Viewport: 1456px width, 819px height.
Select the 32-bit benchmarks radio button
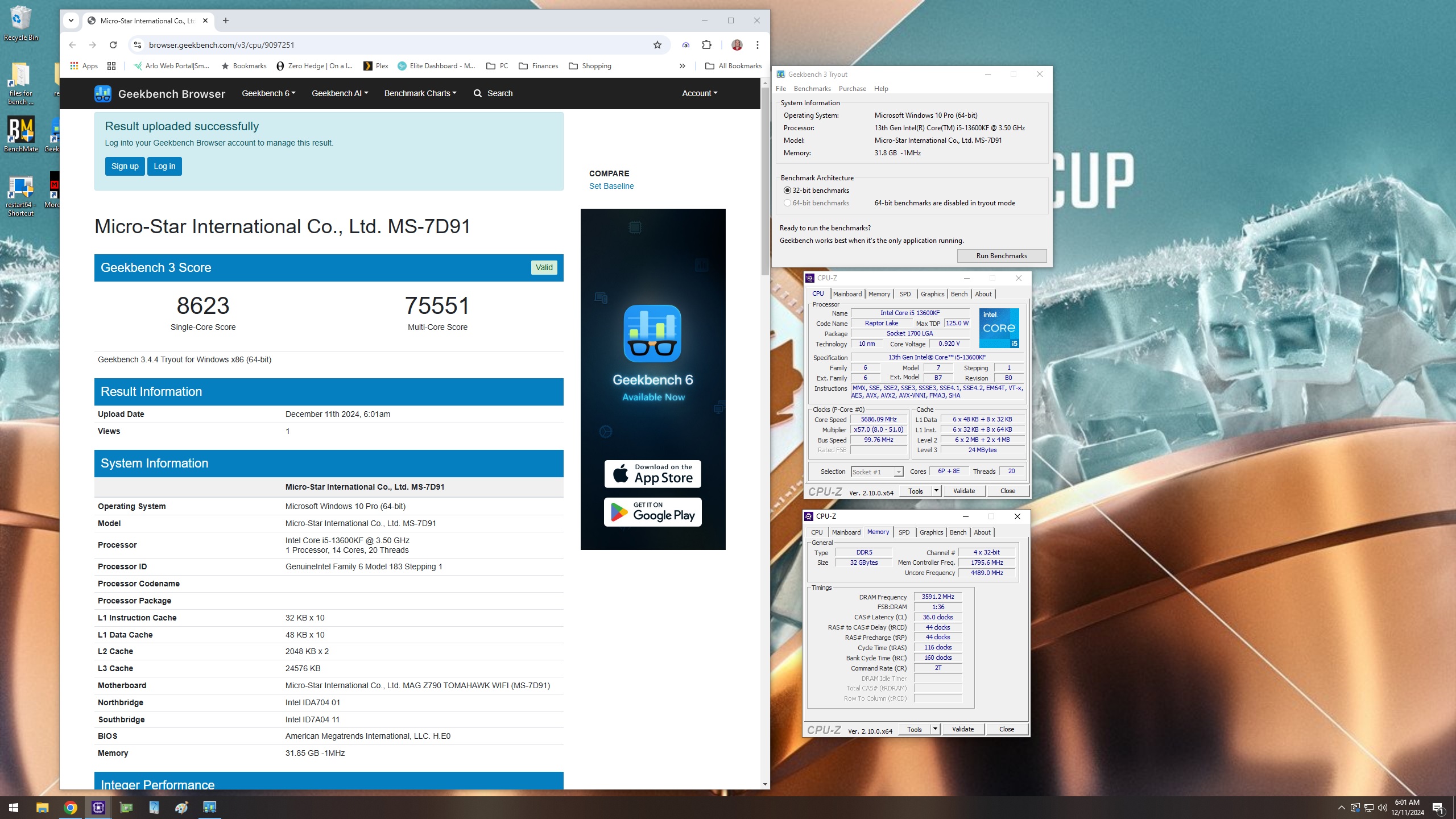pyautogui.click(x=787, y=191)
